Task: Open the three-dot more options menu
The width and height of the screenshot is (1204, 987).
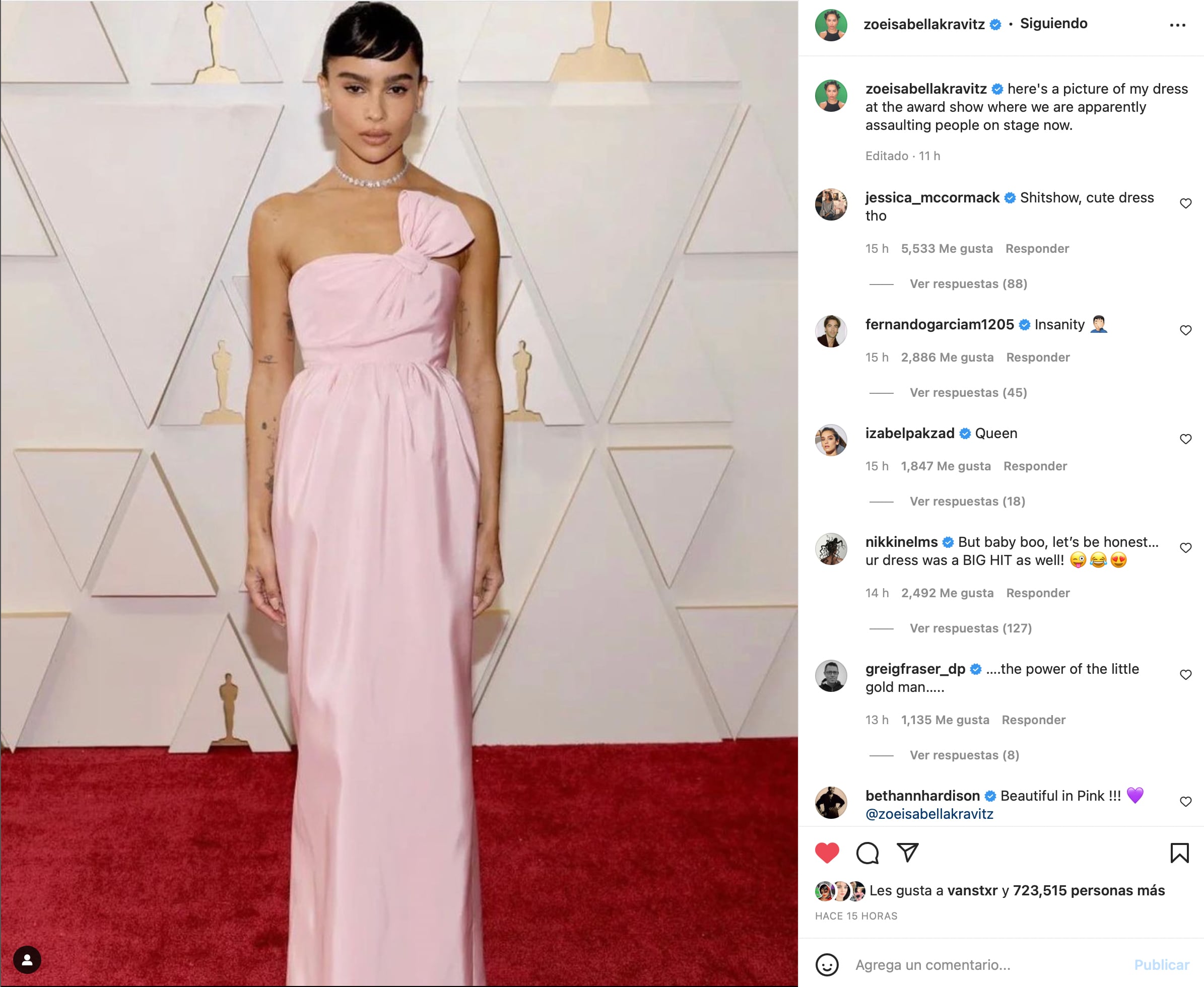Action: (x=1177, y=25)
